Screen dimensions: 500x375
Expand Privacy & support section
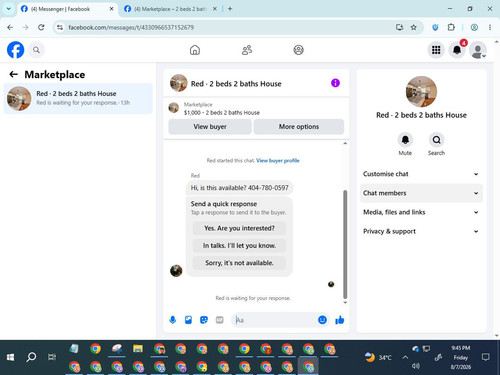pyautogui.click(x=421, y=231)
